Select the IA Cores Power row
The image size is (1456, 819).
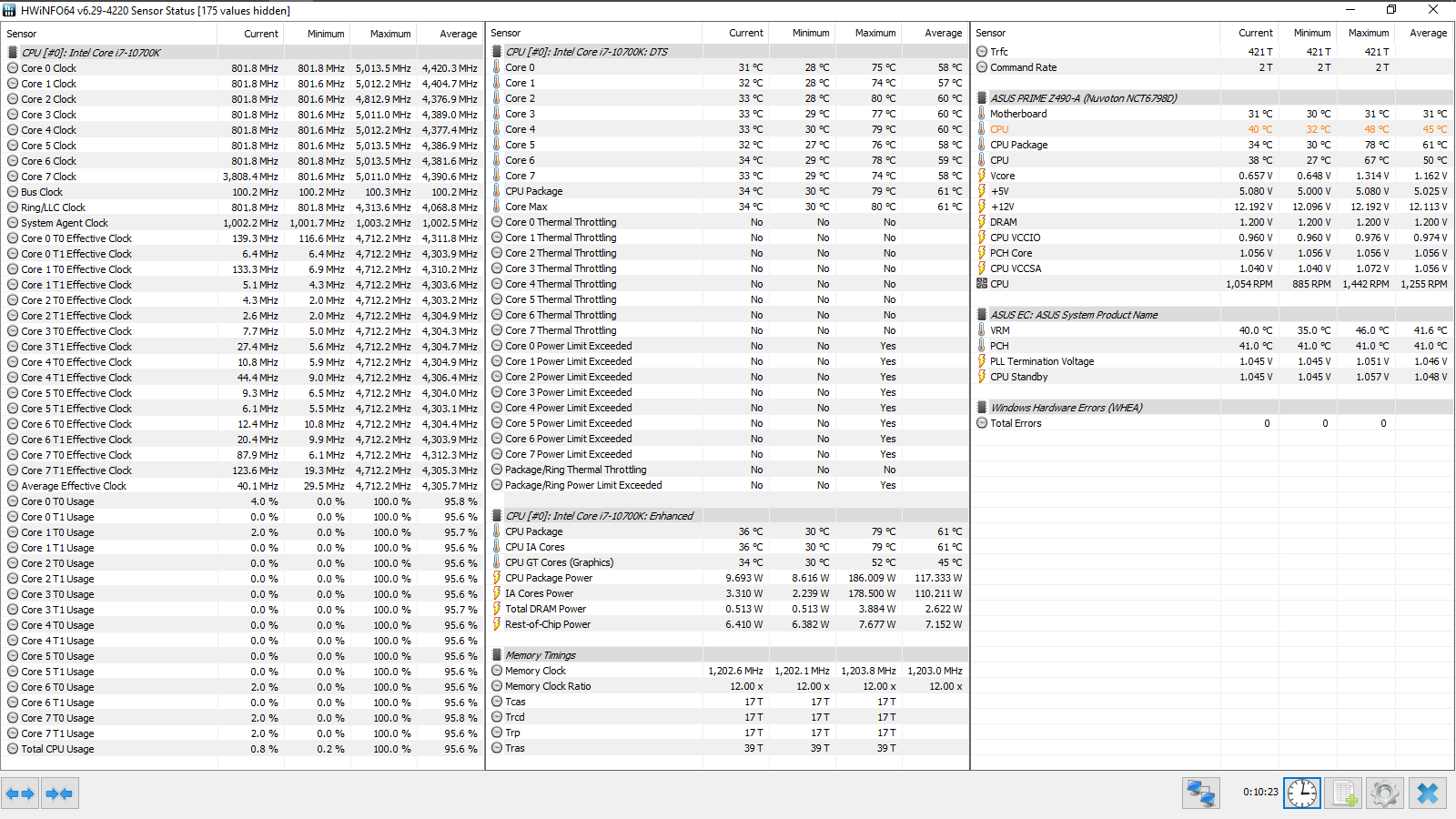point(727,593)
